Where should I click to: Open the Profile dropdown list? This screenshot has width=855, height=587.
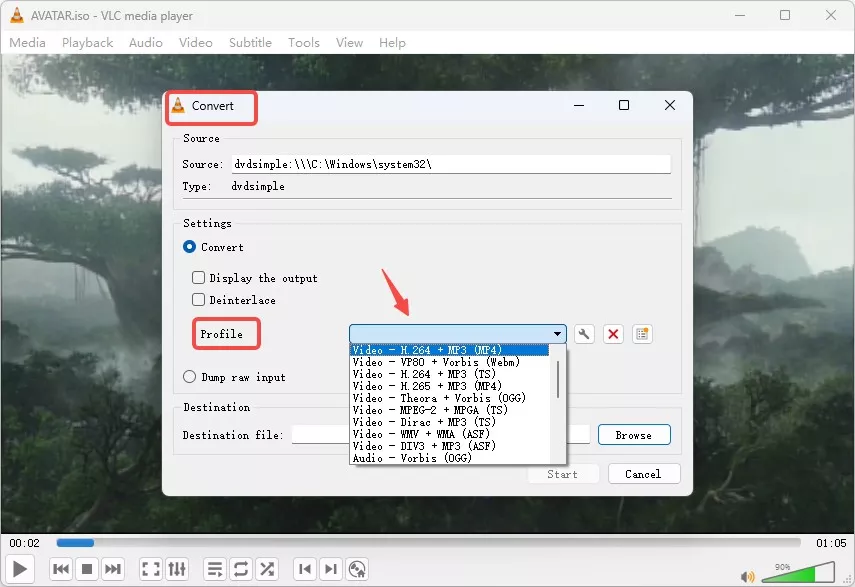click(556, 334)
